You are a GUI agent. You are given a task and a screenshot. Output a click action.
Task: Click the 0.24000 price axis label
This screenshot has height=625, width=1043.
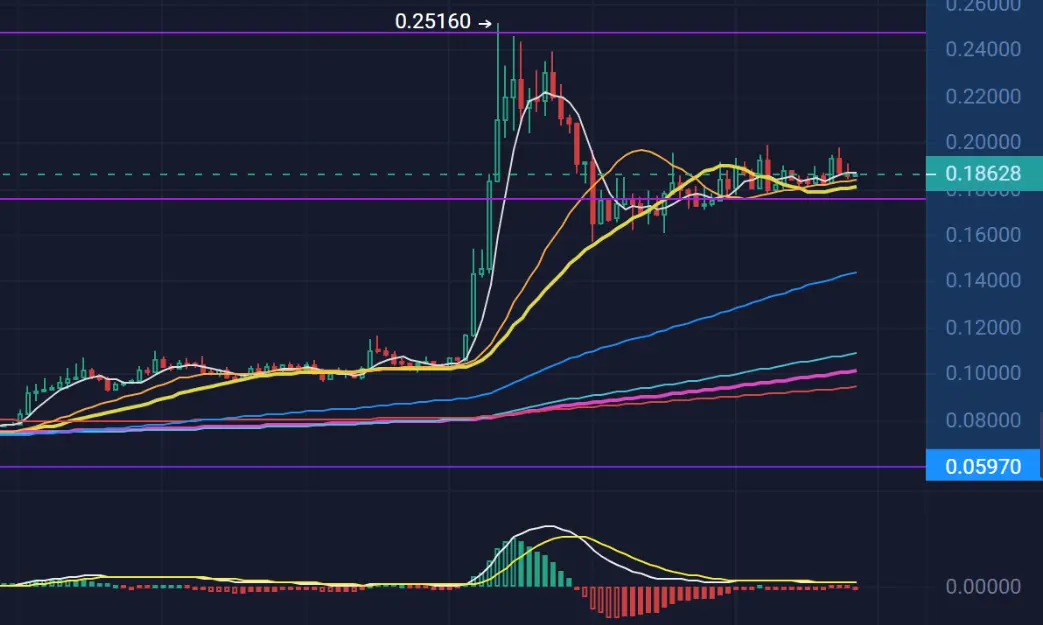click(983, 49)
